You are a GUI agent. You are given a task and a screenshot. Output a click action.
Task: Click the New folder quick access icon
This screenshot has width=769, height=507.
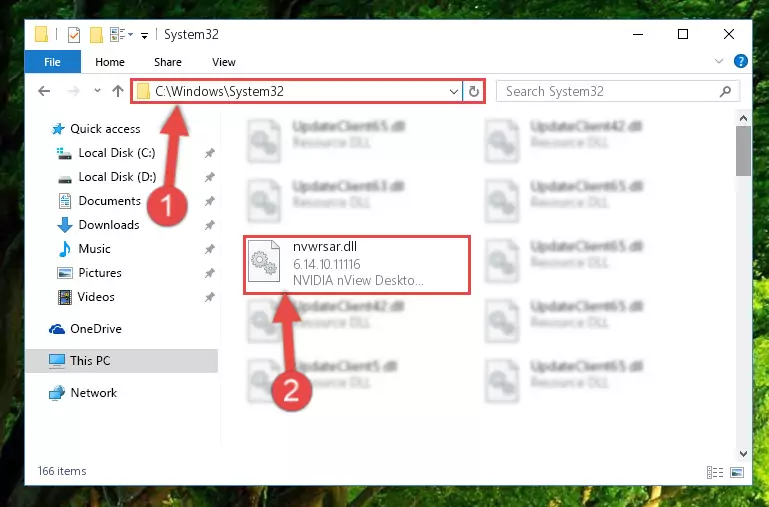[96, 35]
